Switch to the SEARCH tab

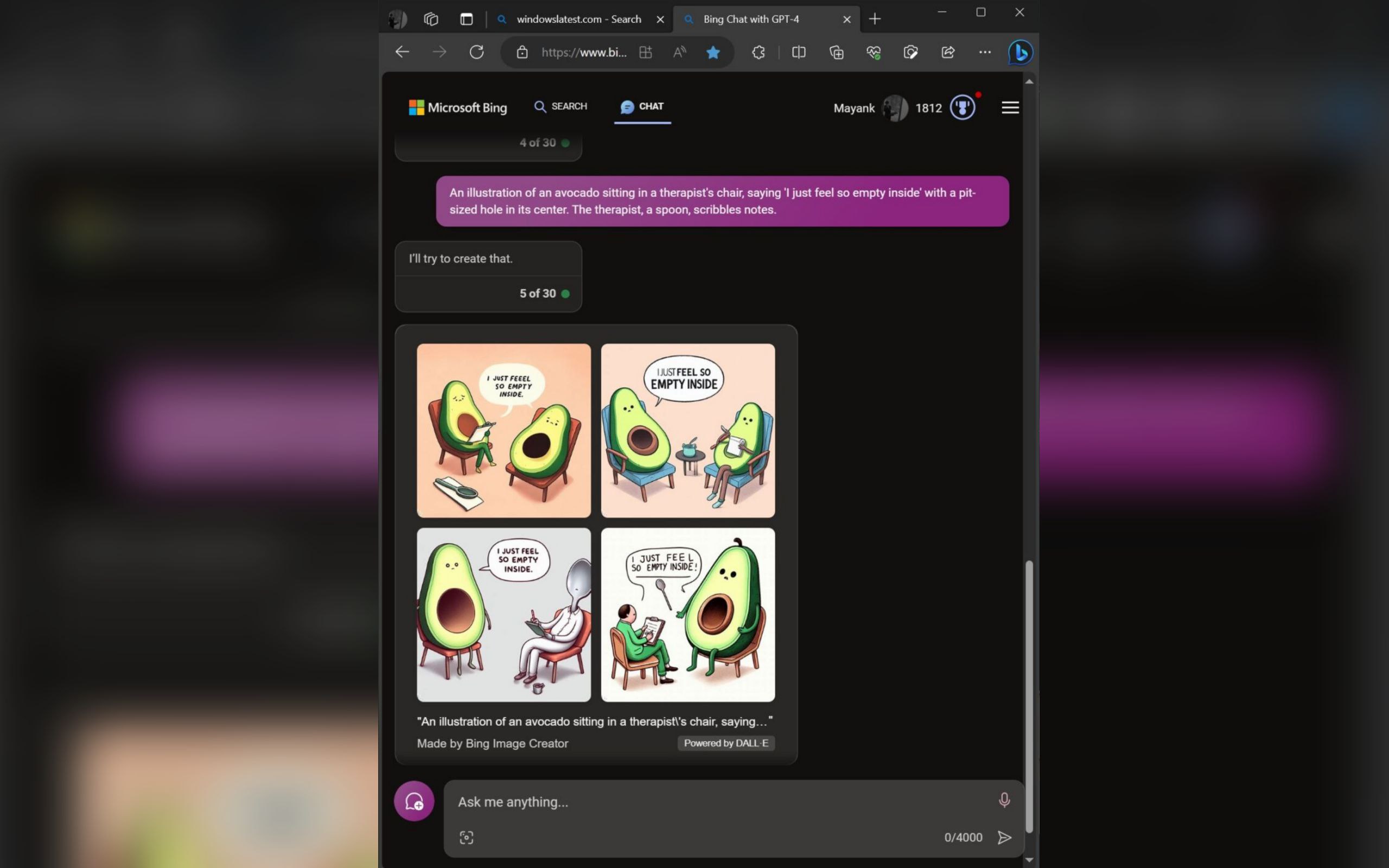coord(560,106)
